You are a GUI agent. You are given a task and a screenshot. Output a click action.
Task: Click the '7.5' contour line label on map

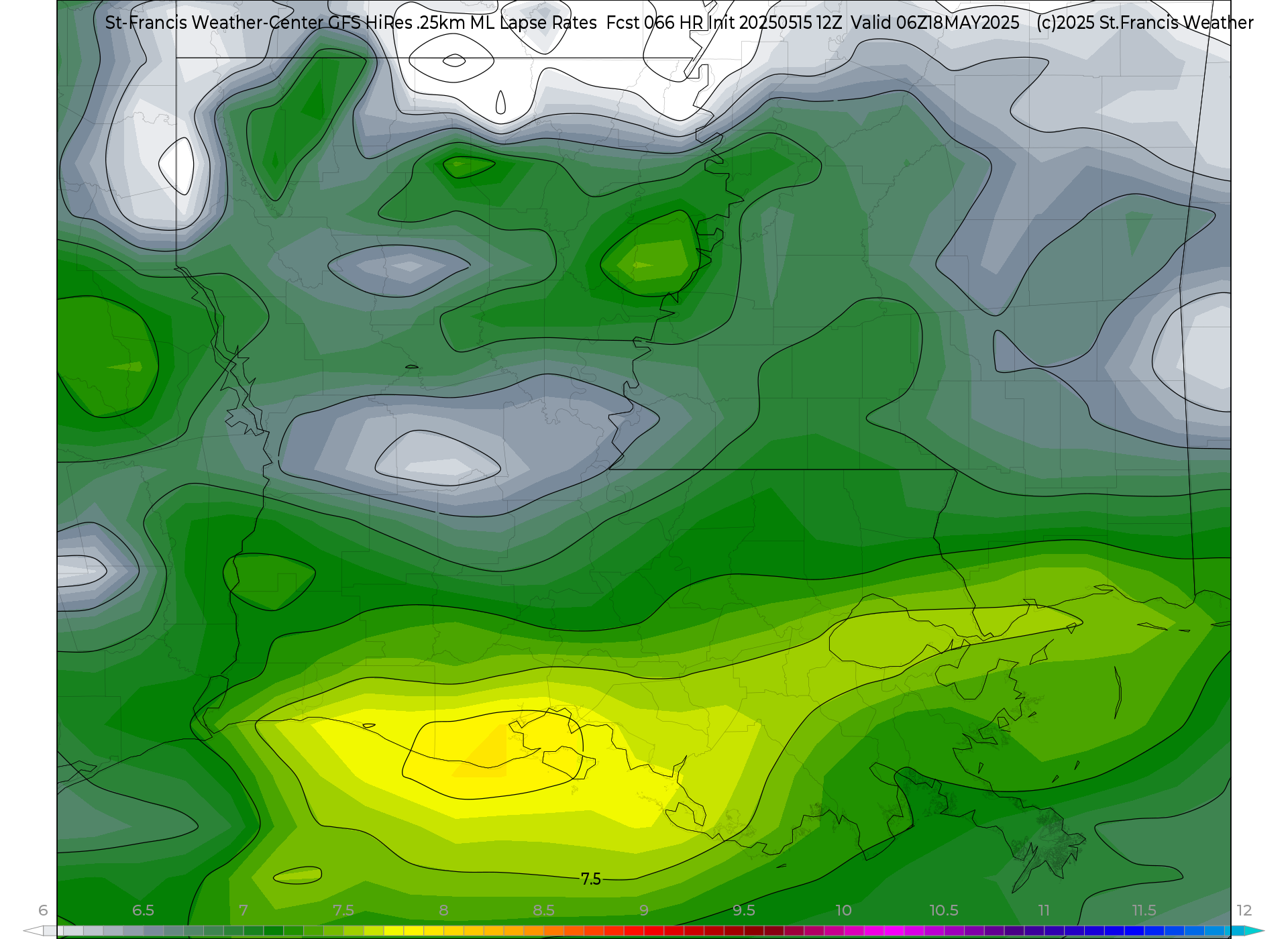pyautogui.click(x=591, y=879)
